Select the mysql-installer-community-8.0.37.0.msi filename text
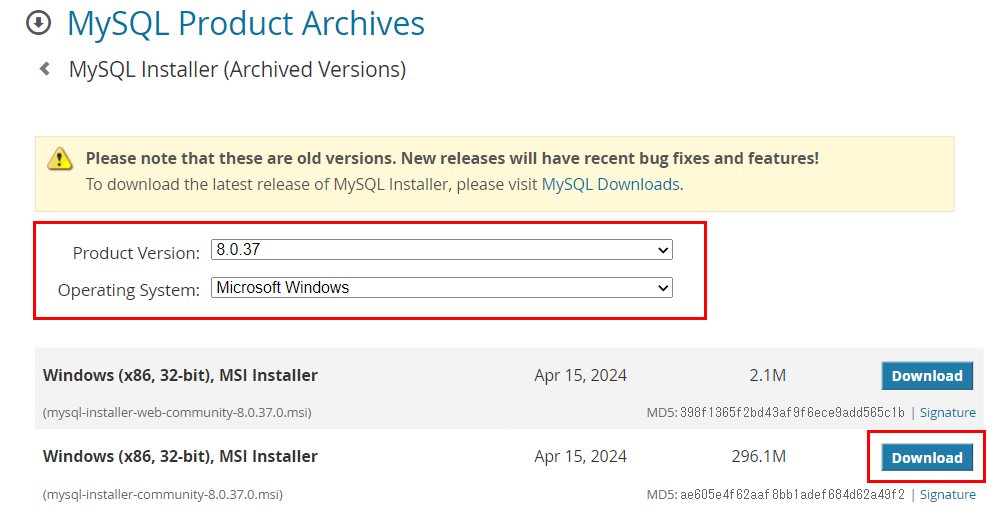Image resolution: width=1000 pixels, height=518 pixels. point(163,494)
